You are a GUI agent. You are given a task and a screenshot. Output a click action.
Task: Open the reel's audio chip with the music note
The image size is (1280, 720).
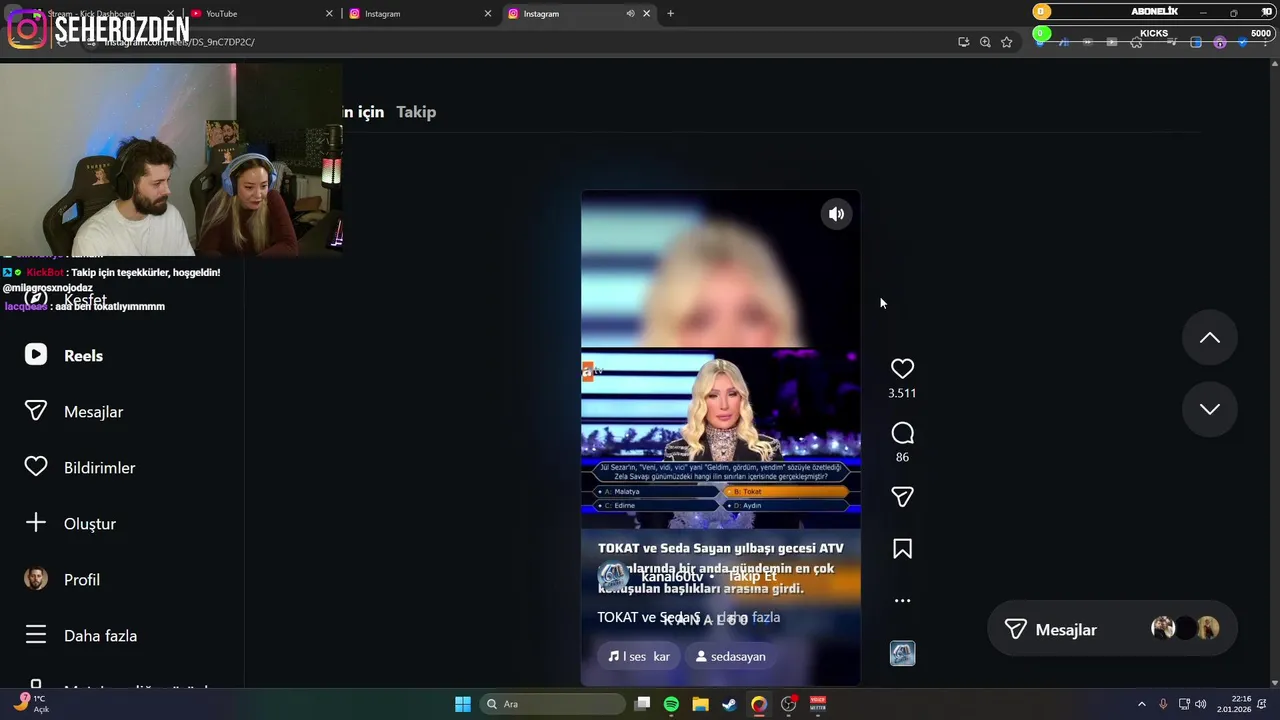639,656
